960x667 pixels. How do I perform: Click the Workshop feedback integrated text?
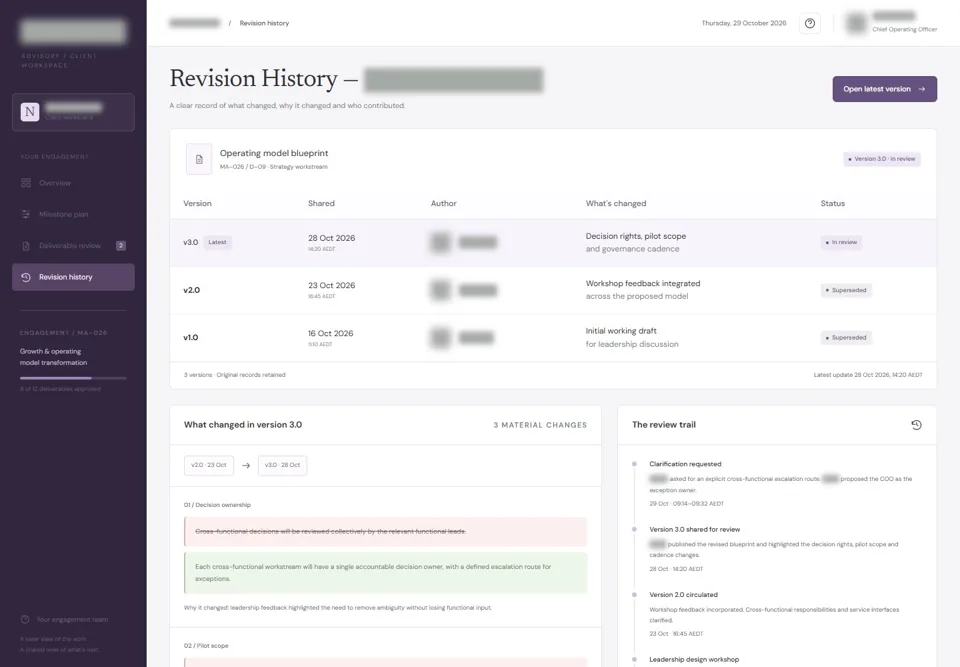click(643, 284)
